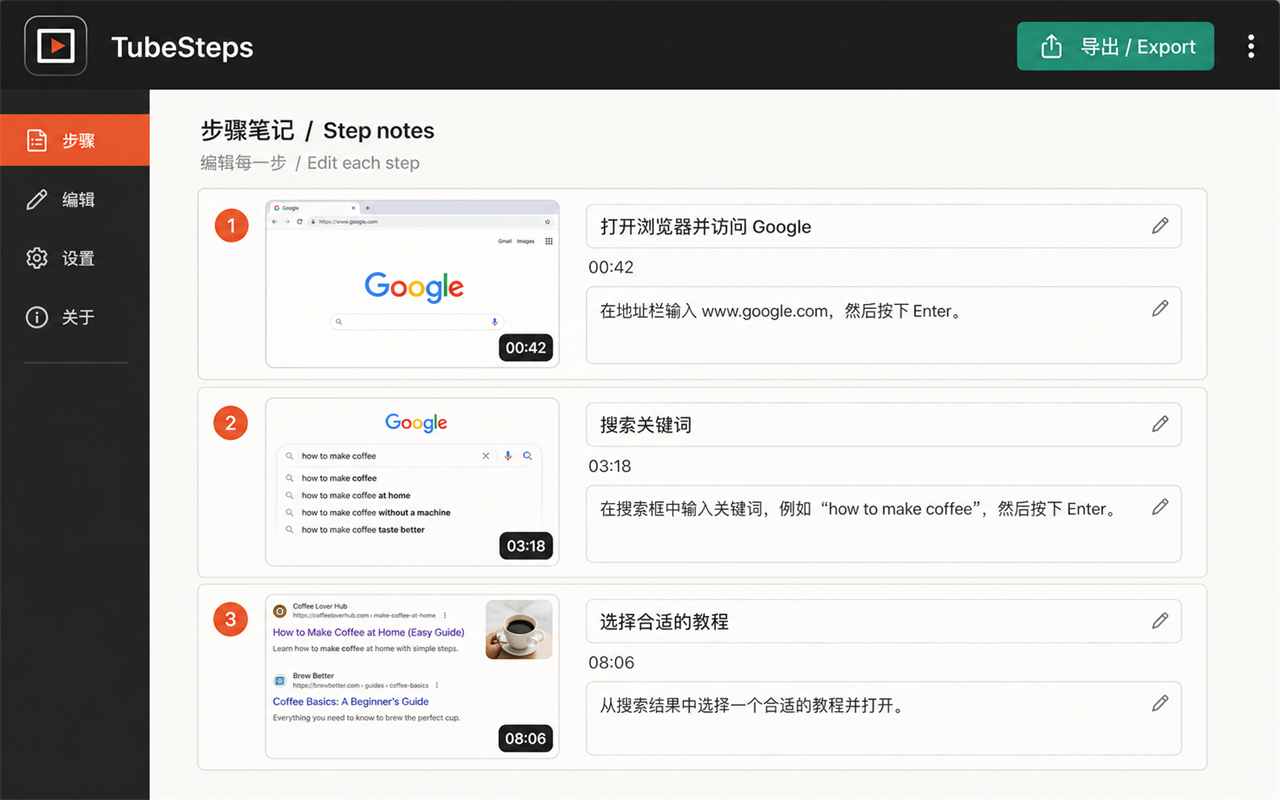Edit the how to make coffee description with the pencil icon

[x=1160, y=506]
